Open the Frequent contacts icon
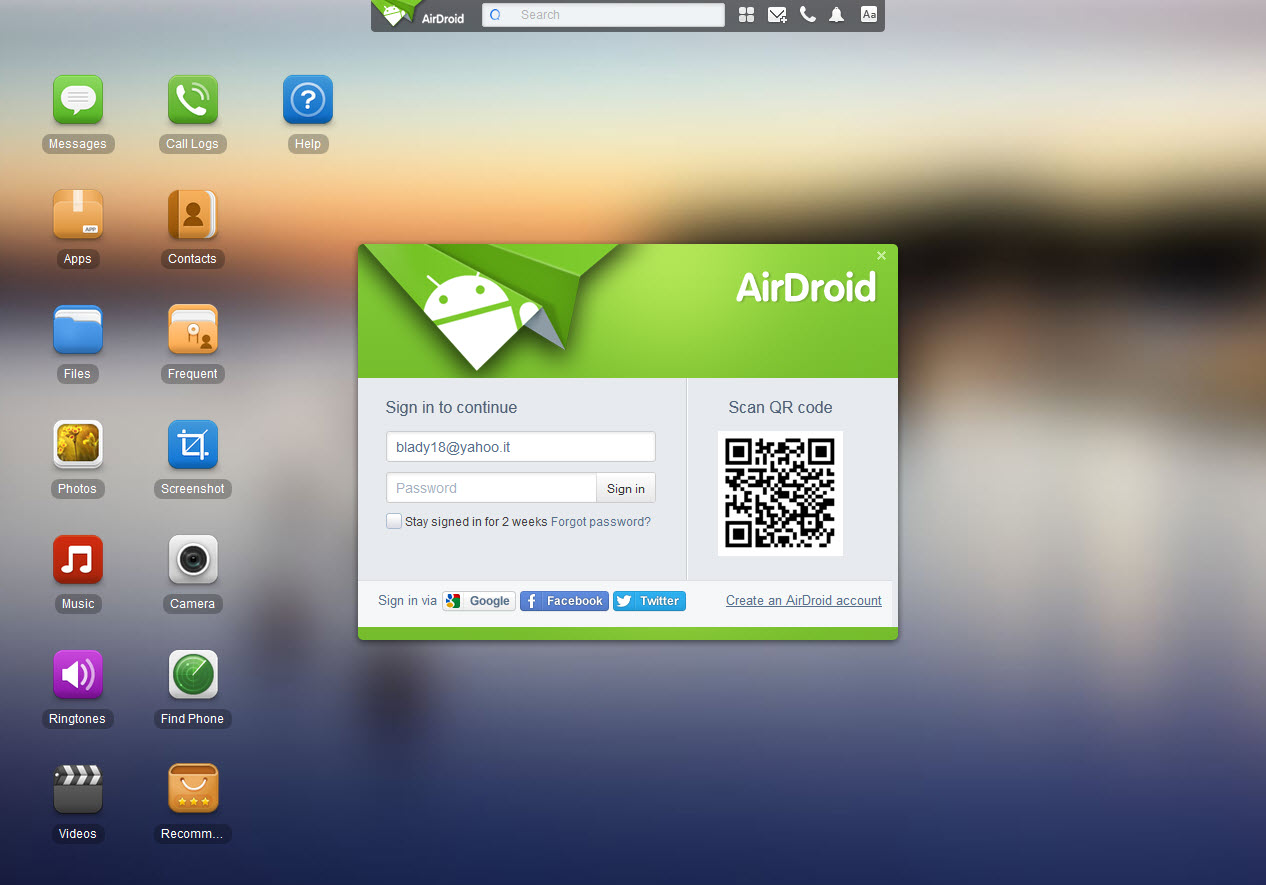 click(x=193, y=330)
